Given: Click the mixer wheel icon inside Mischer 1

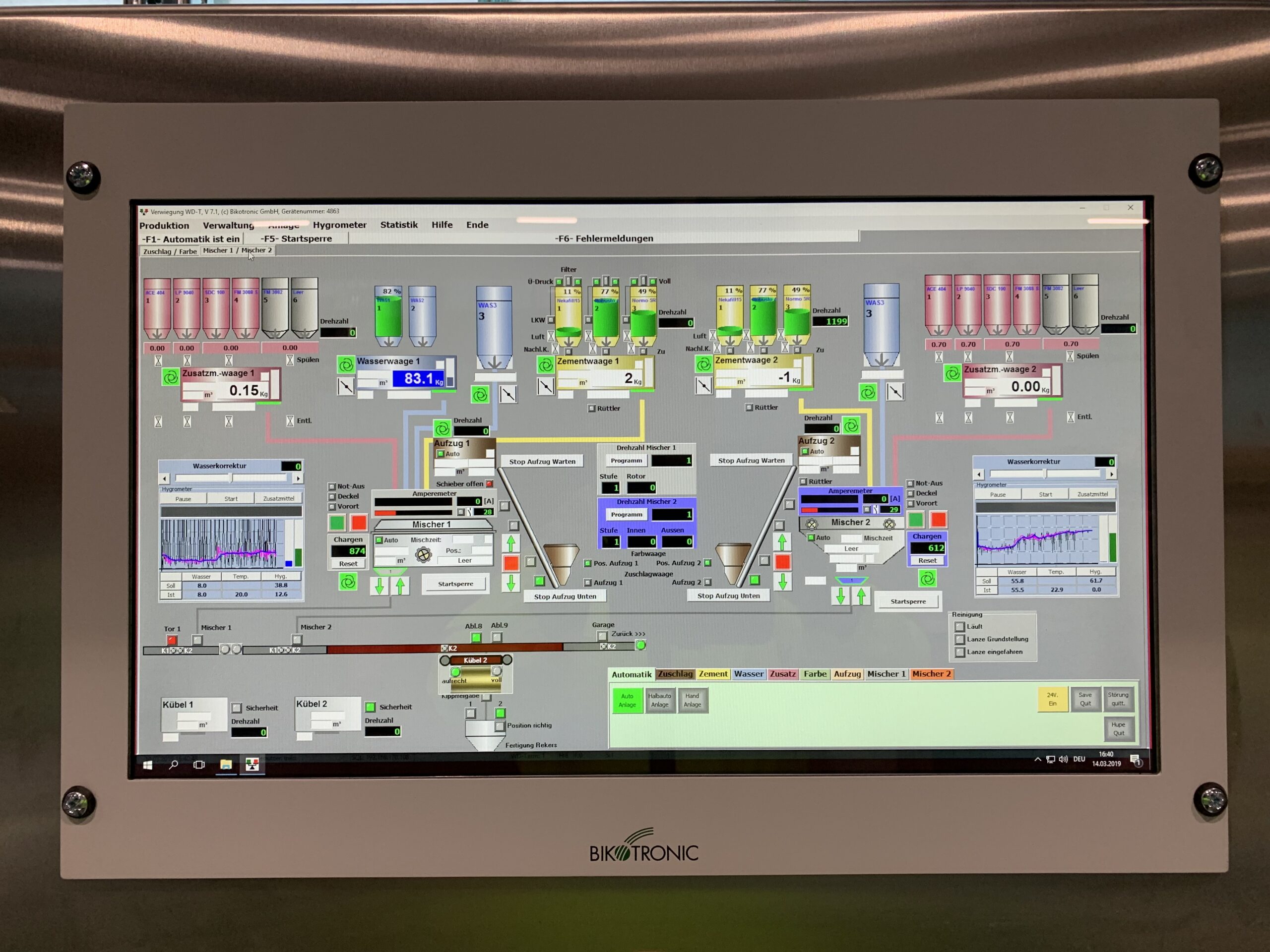Looking at the screenshot, I should click(x=424, y=555).
